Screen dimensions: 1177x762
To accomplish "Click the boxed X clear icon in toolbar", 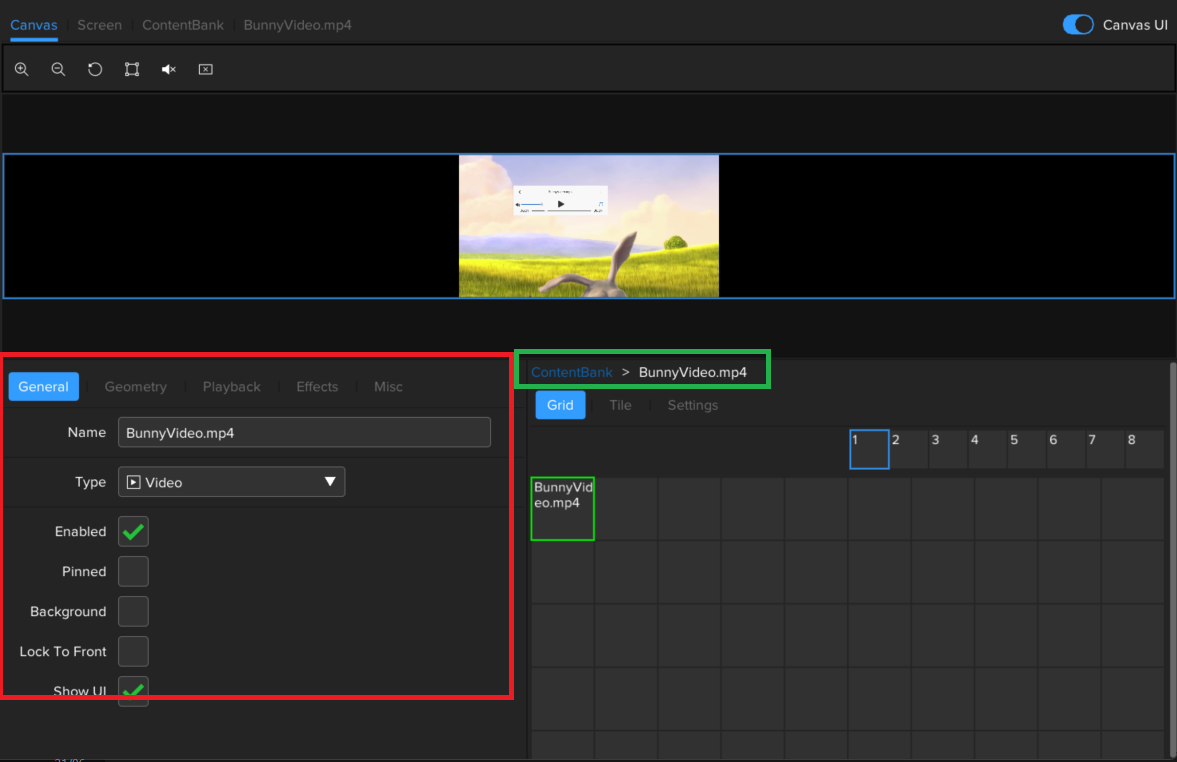I will pyautogui.click(x=205, y=70).
